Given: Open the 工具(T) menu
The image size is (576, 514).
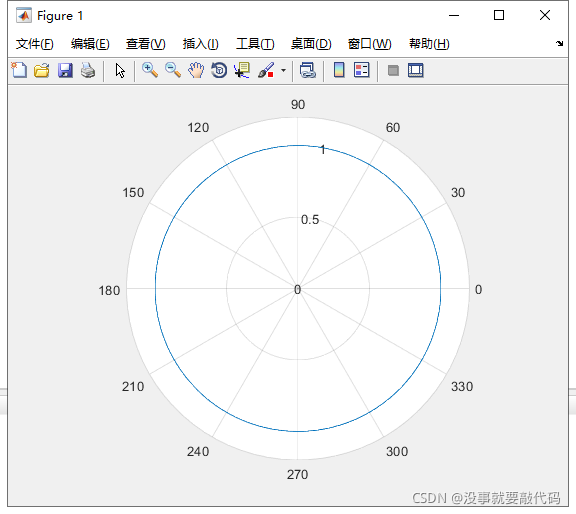Looking at the screenshot, I should pos(255,44).
